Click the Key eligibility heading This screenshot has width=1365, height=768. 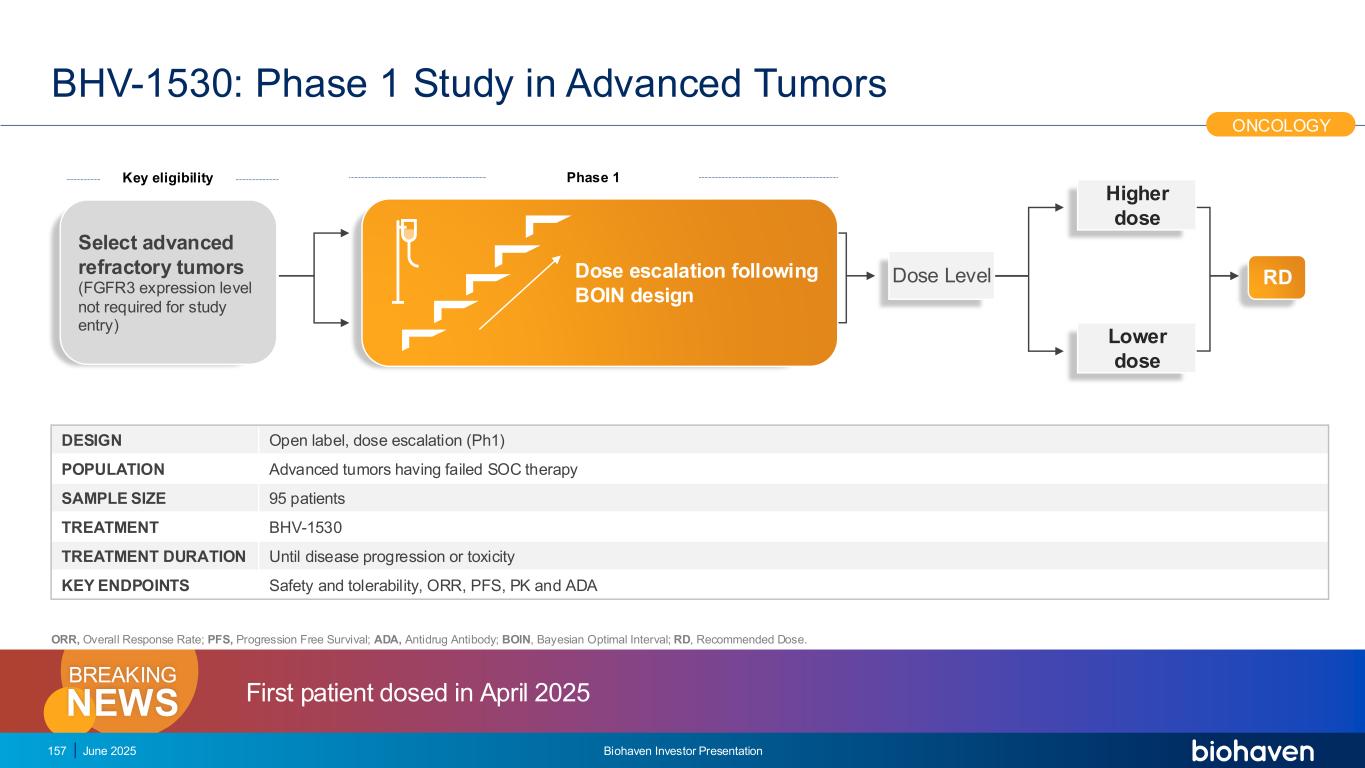click(168, 178)
